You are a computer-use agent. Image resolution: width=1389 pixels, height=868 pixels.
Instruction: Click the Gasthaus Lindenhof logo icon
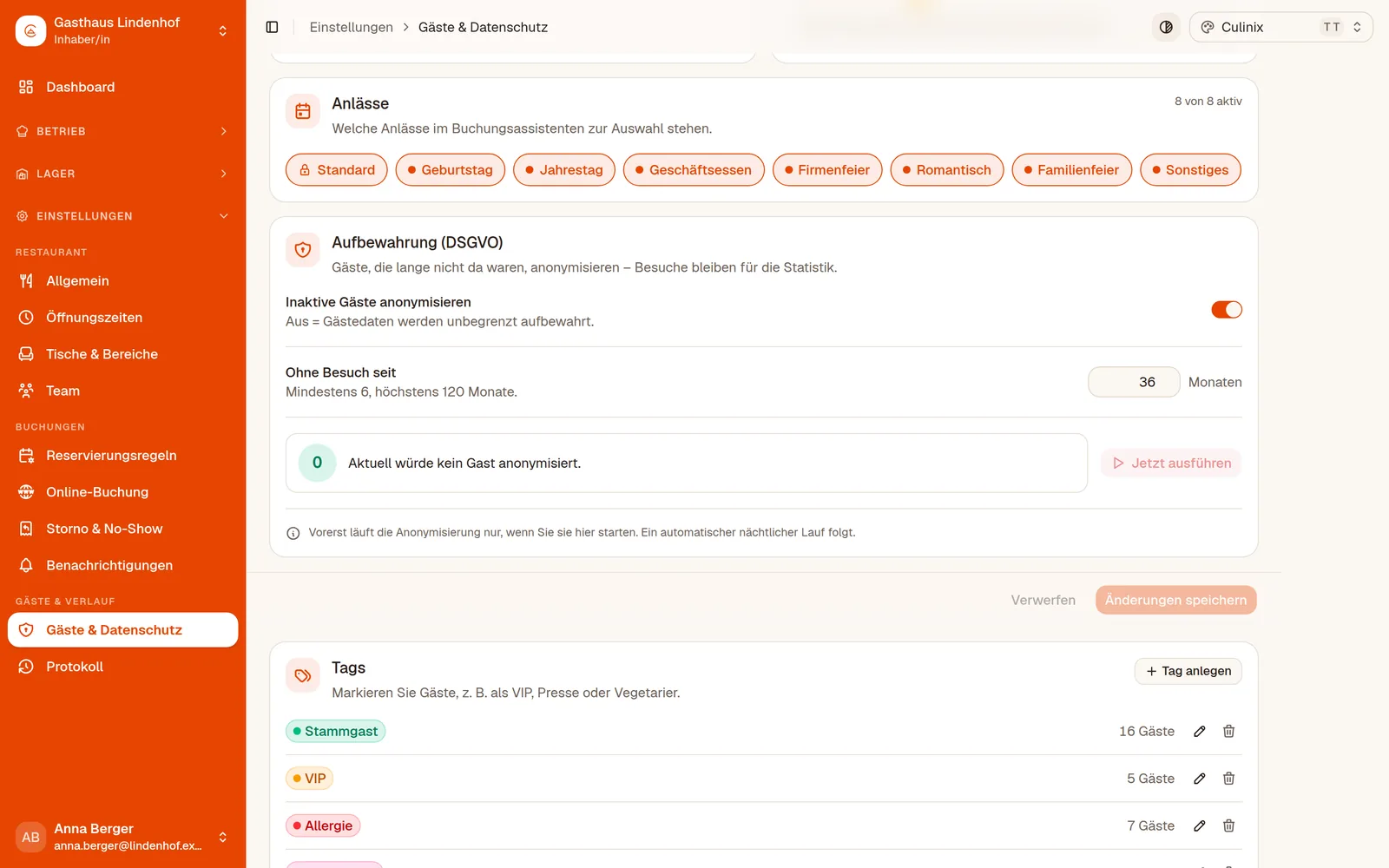pos(30,30)
